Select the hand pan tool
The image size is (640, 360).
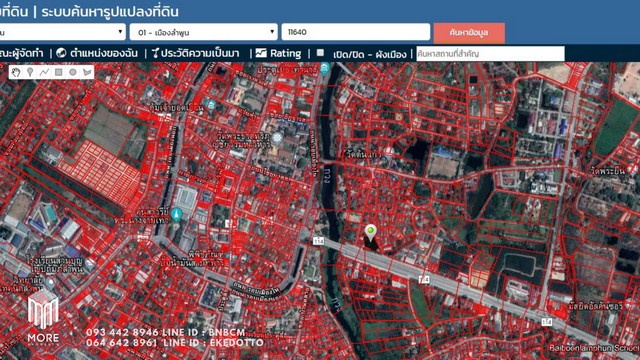pos(16,72)
